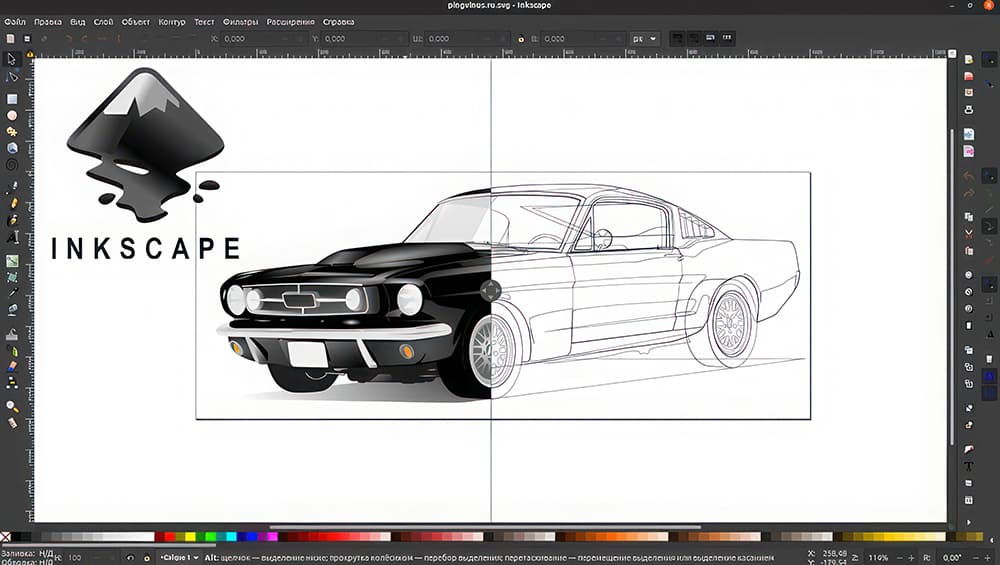Activate the 3D box tool

coord(11,148)
